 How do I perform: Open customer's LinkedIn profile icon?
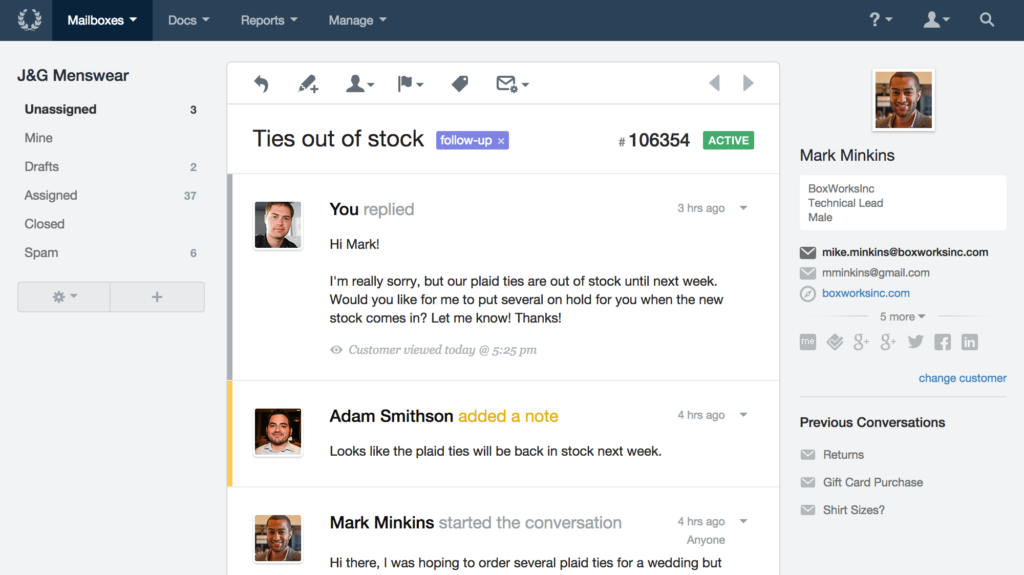pos(969,342)
